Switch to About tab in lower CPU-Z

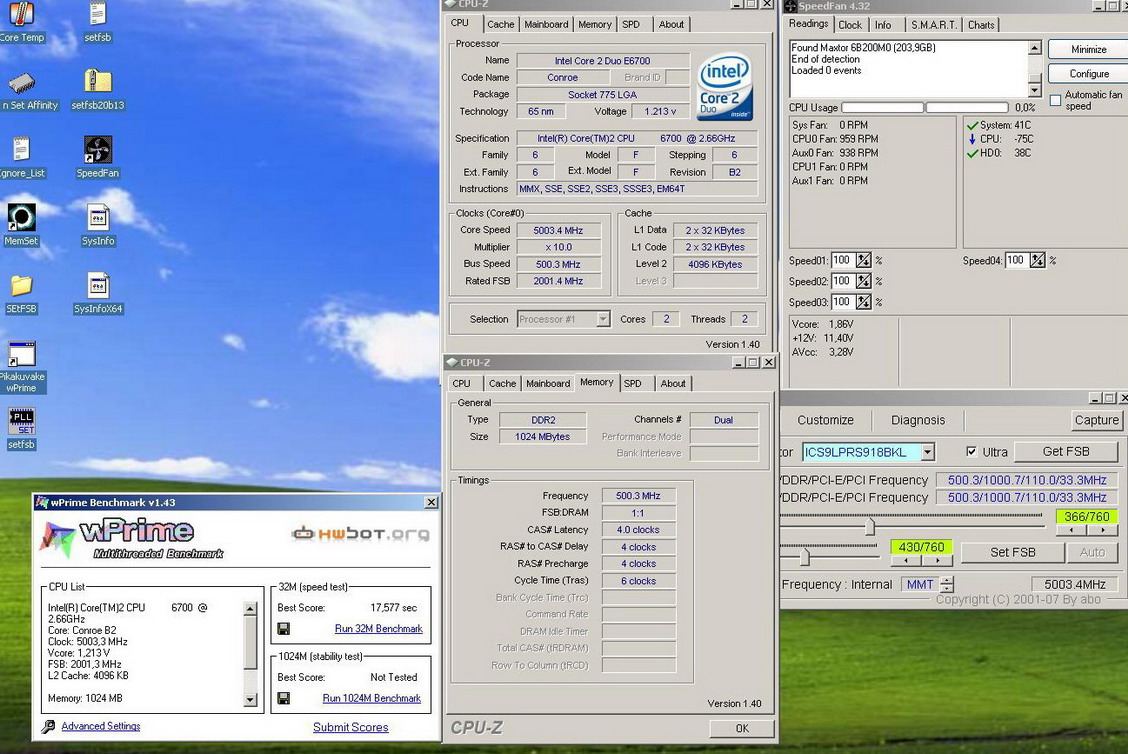click(673, 384)
